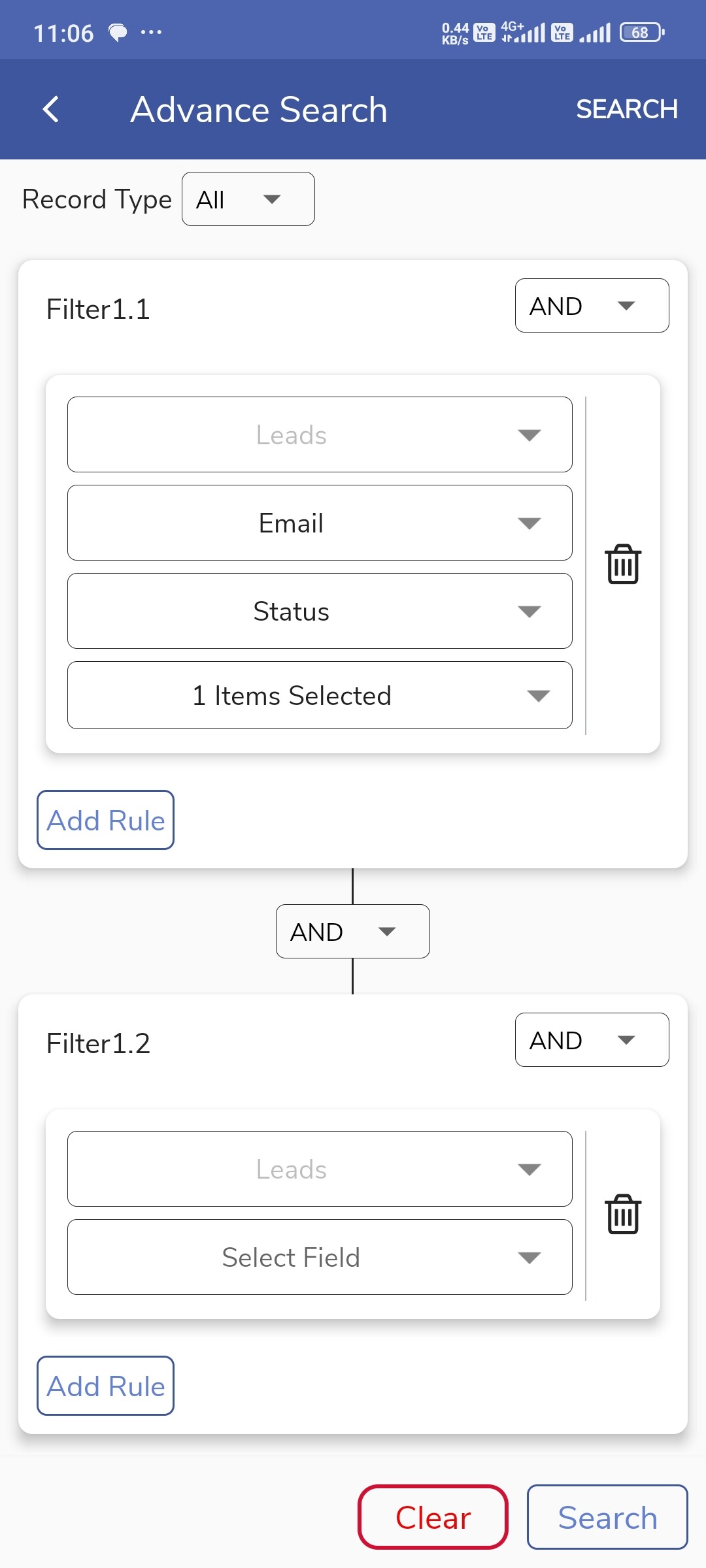
Task: Delete the Filter1.2 rule with trash icon
Action: (623, 1214)
